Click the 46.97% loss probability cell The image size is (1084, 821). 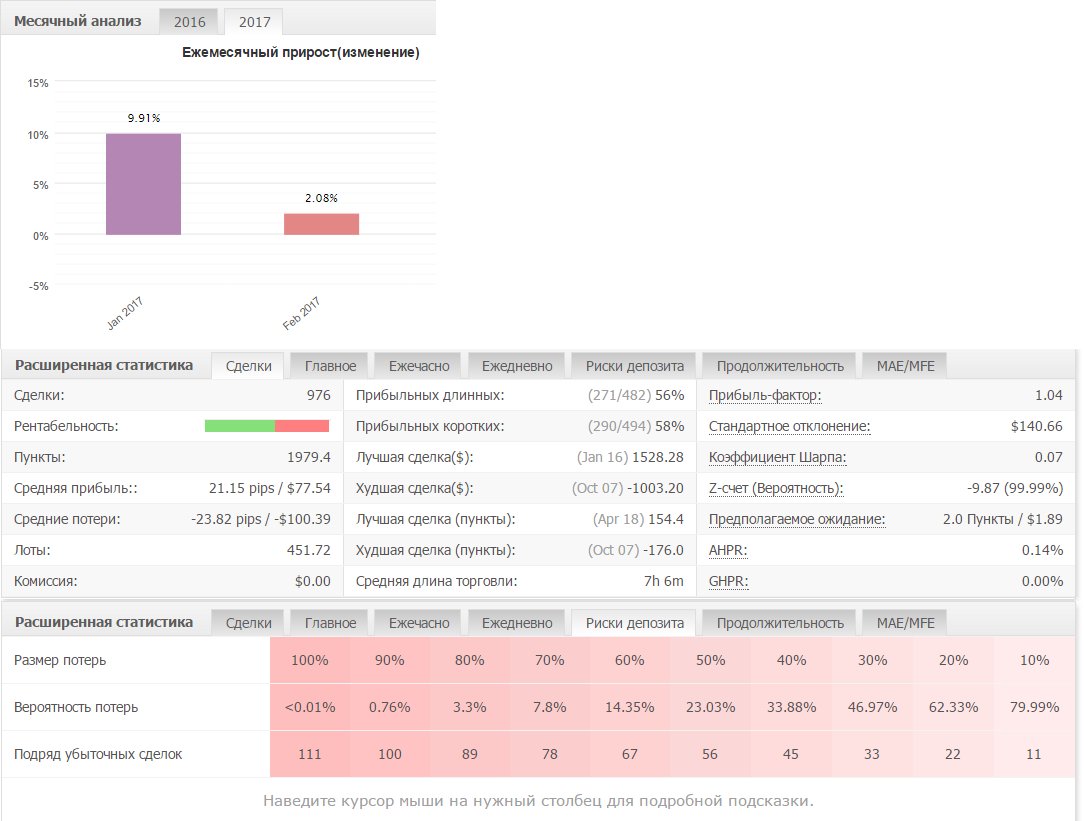(872, 707)
